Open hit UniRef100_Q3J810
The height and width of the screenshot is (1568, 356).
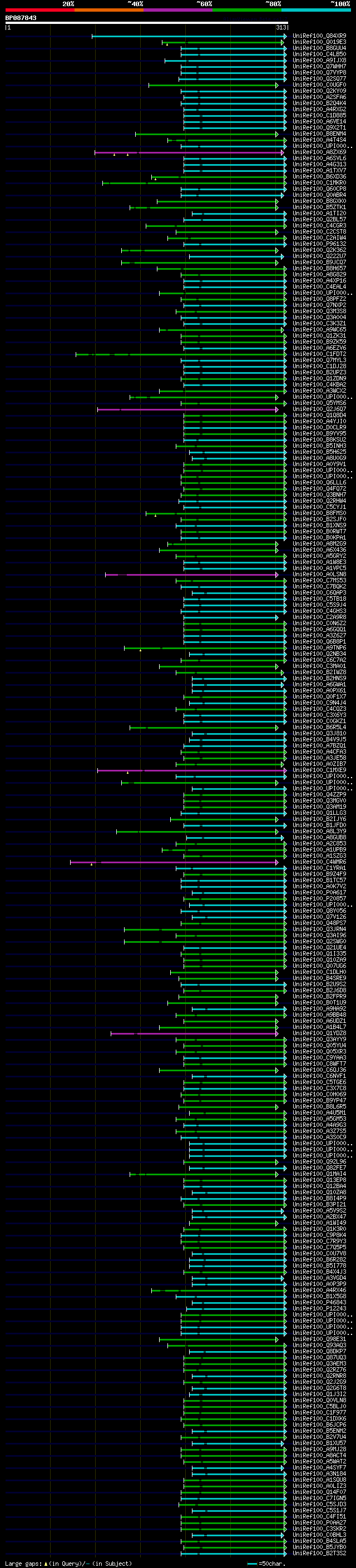coord(319,734)
